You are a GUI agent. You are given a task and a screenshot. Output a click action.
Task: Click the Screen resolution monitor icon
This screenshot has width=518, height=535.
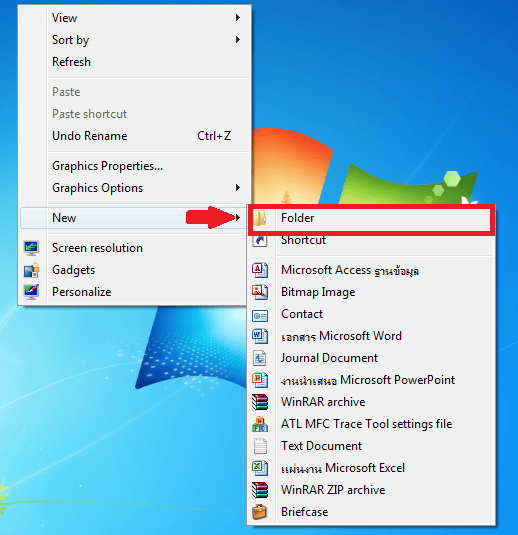[31, 248]
